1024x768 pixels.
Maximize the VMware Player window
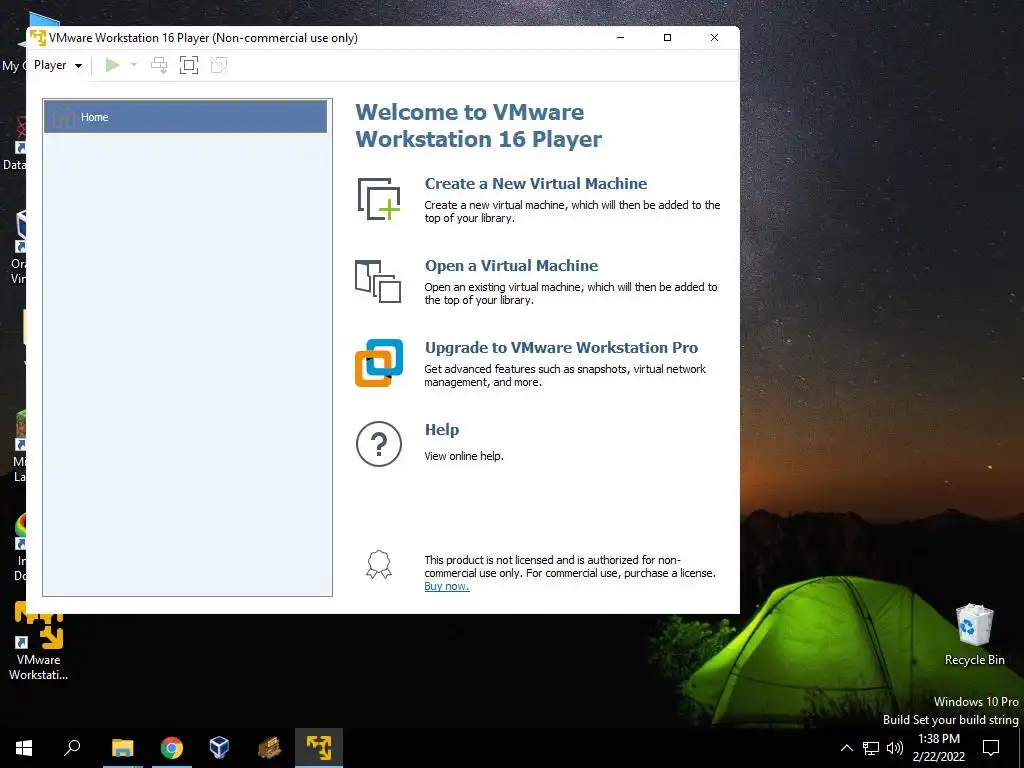click(x=667, y=38)
